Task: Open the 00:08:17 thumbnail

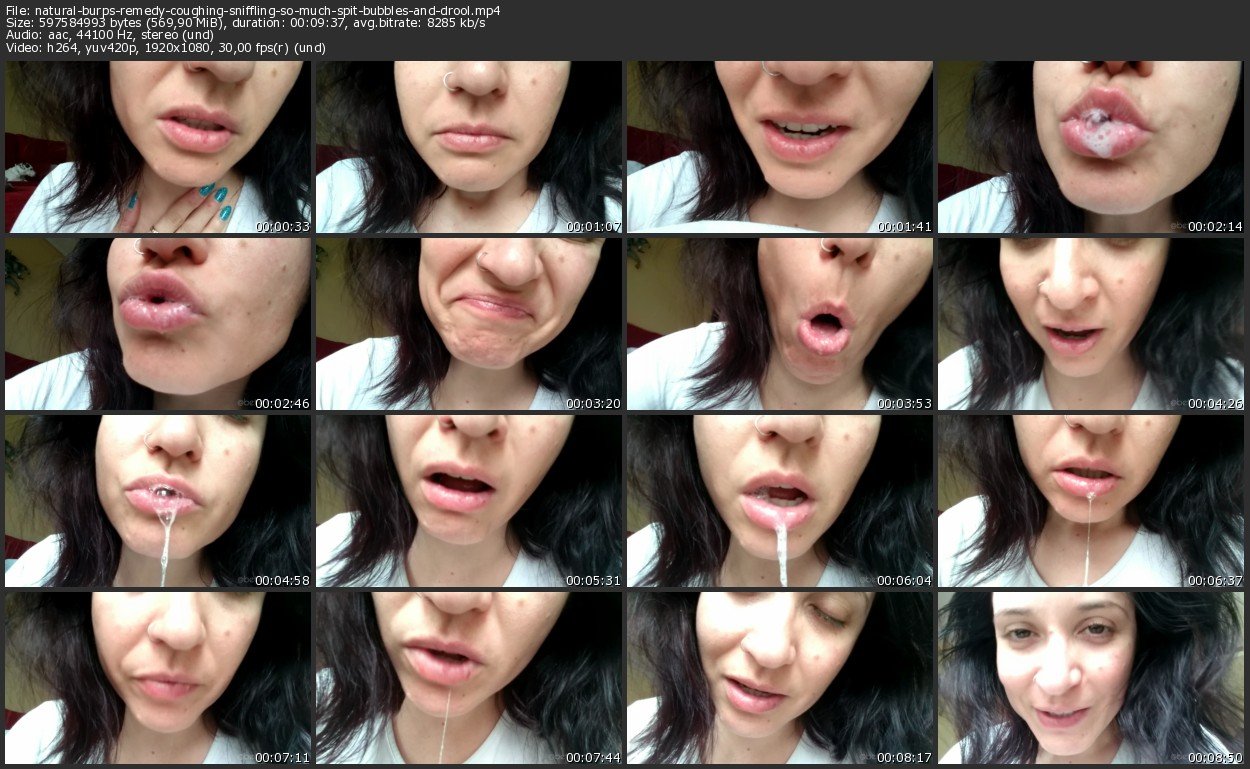Action: [780, 678]
